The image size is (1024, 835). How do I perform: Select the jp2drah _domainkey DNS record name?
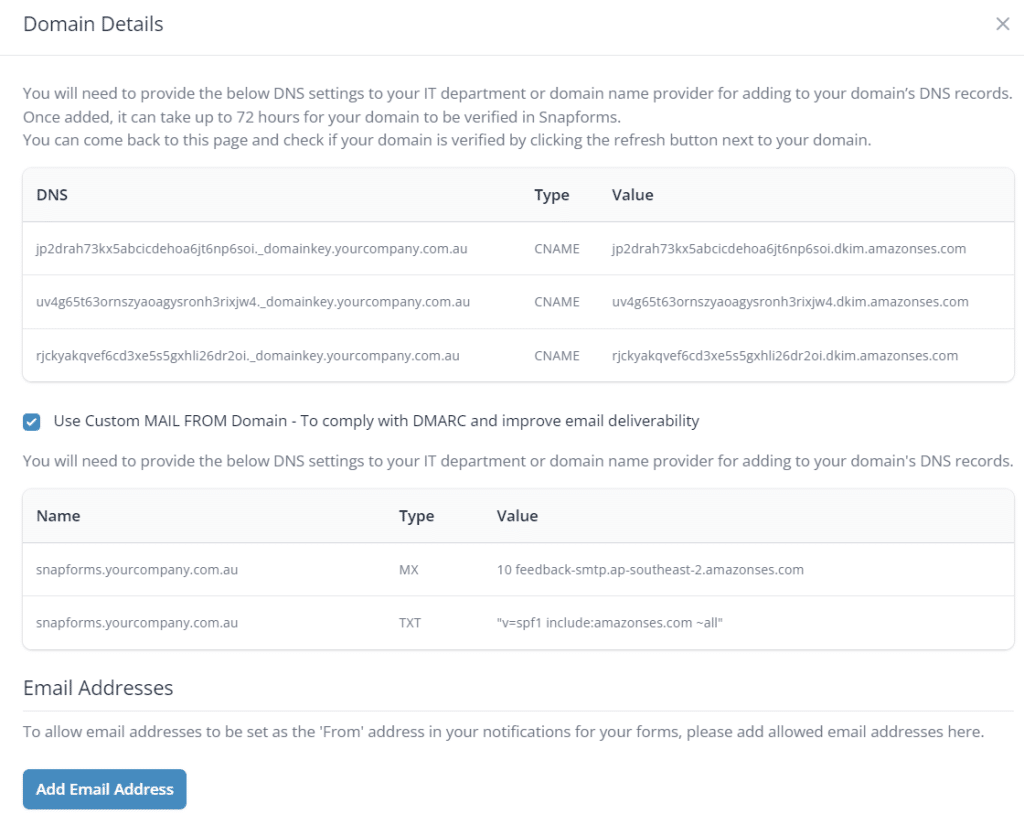tap(252, 248)
